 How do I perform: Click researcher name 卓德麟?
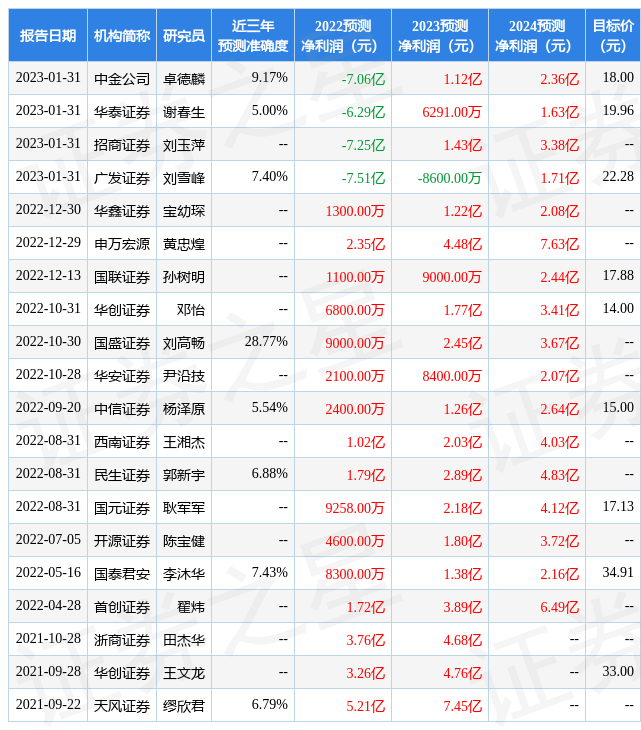[x=184, y=79]
